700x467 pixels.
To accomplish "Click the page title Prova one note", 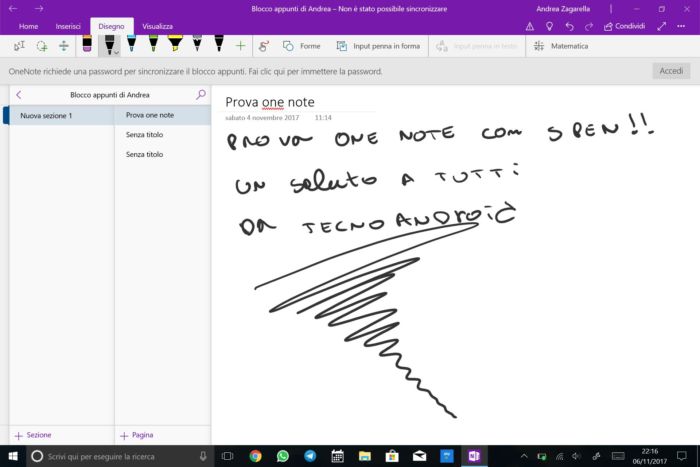I will 270,102.
